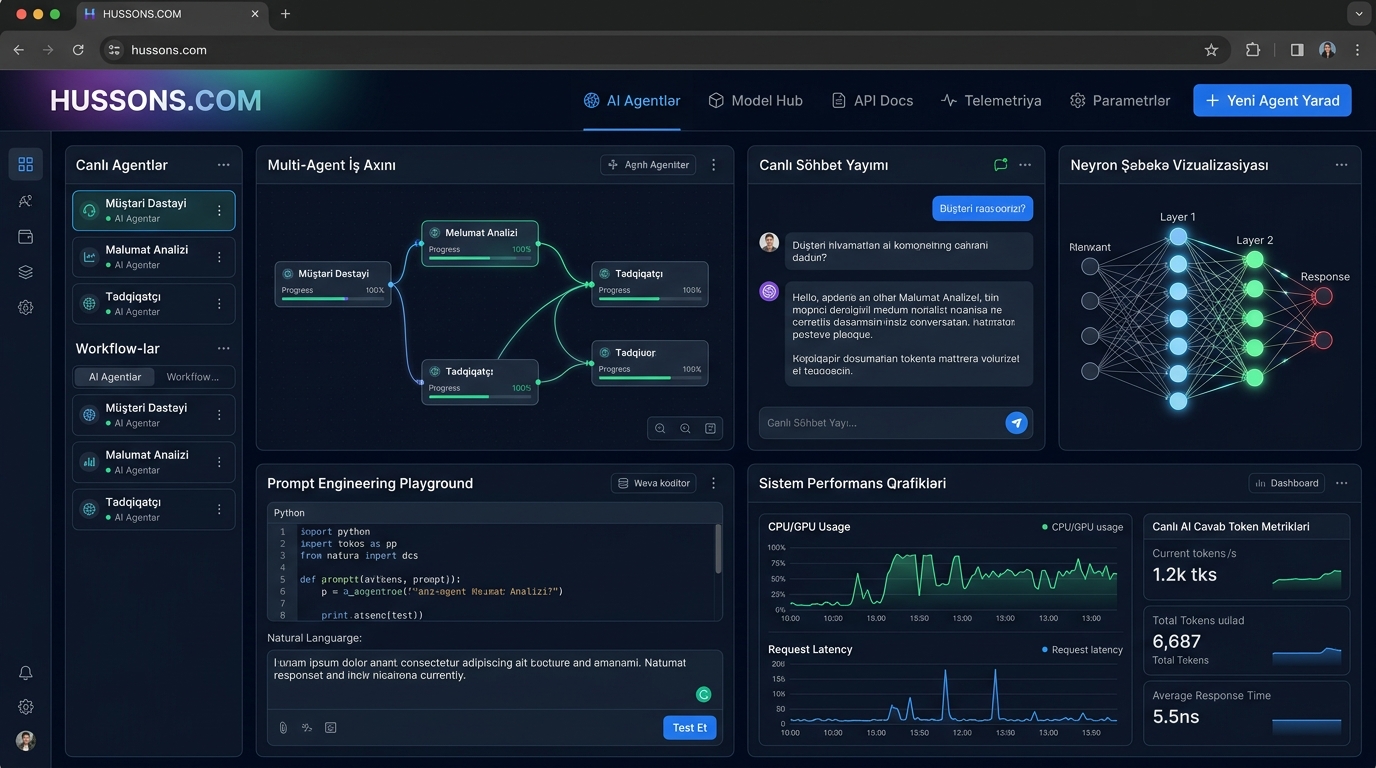Open Tədqiqatçı options under Canlı Agentlər
The height and width of the screenshot is (768, 1376).
tap(219, 305)
